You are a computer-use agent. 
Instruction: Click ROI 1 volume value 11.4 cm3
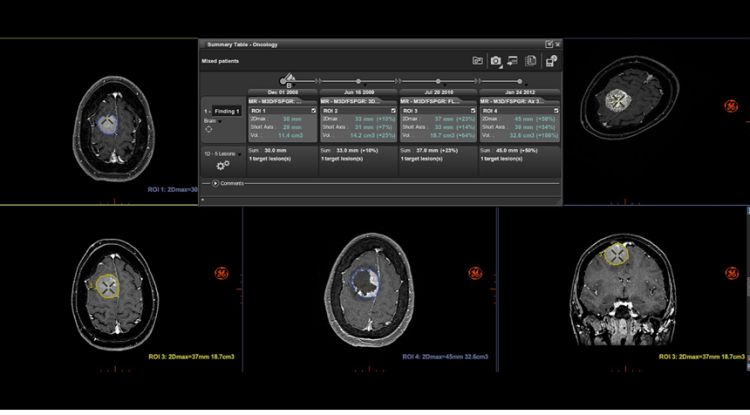290,135
